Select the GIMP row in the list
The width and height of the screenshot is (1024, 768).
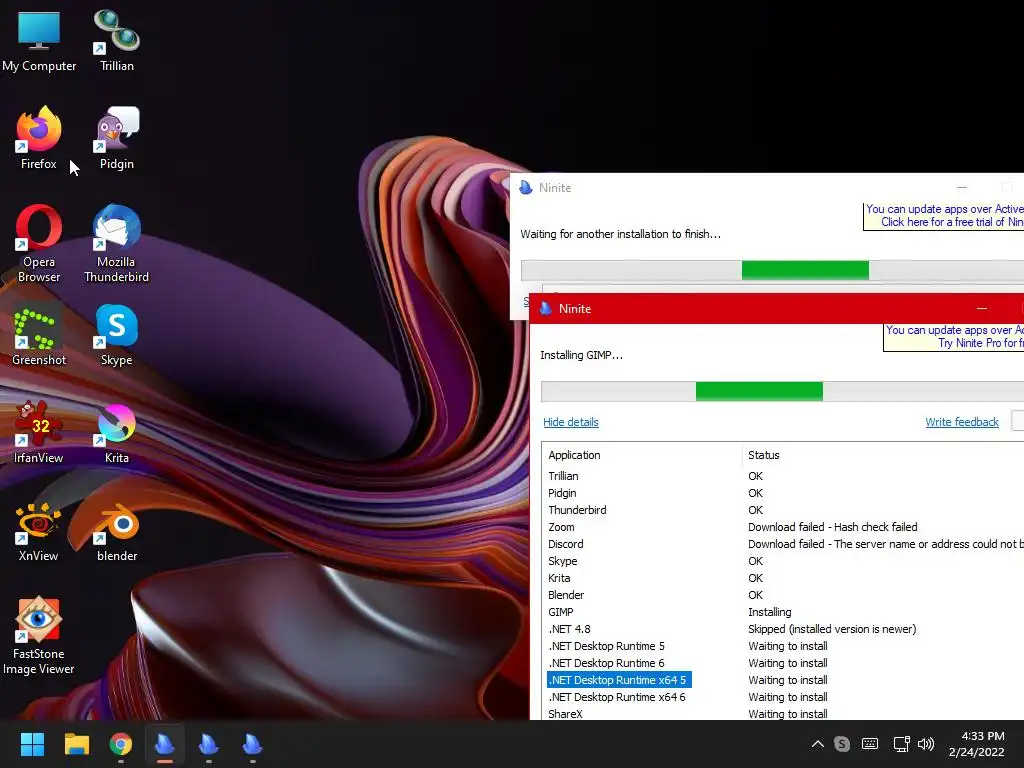tap(782, 612)
